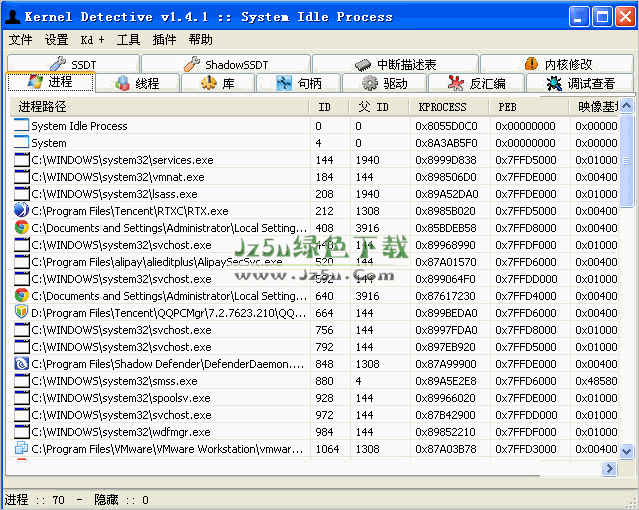
Task: Click KPROCESS value 0x89852210
Action: pos(445,432)
